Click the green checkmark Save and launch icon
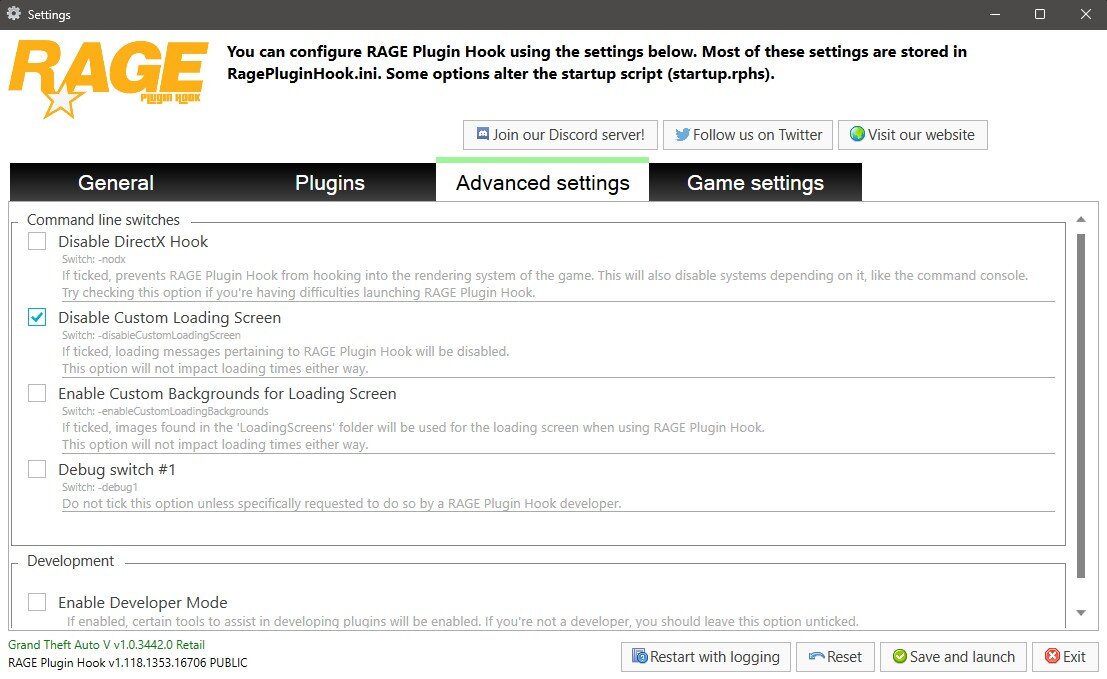This screenshot has width=1107, height=679. click(x=899, y=657)
